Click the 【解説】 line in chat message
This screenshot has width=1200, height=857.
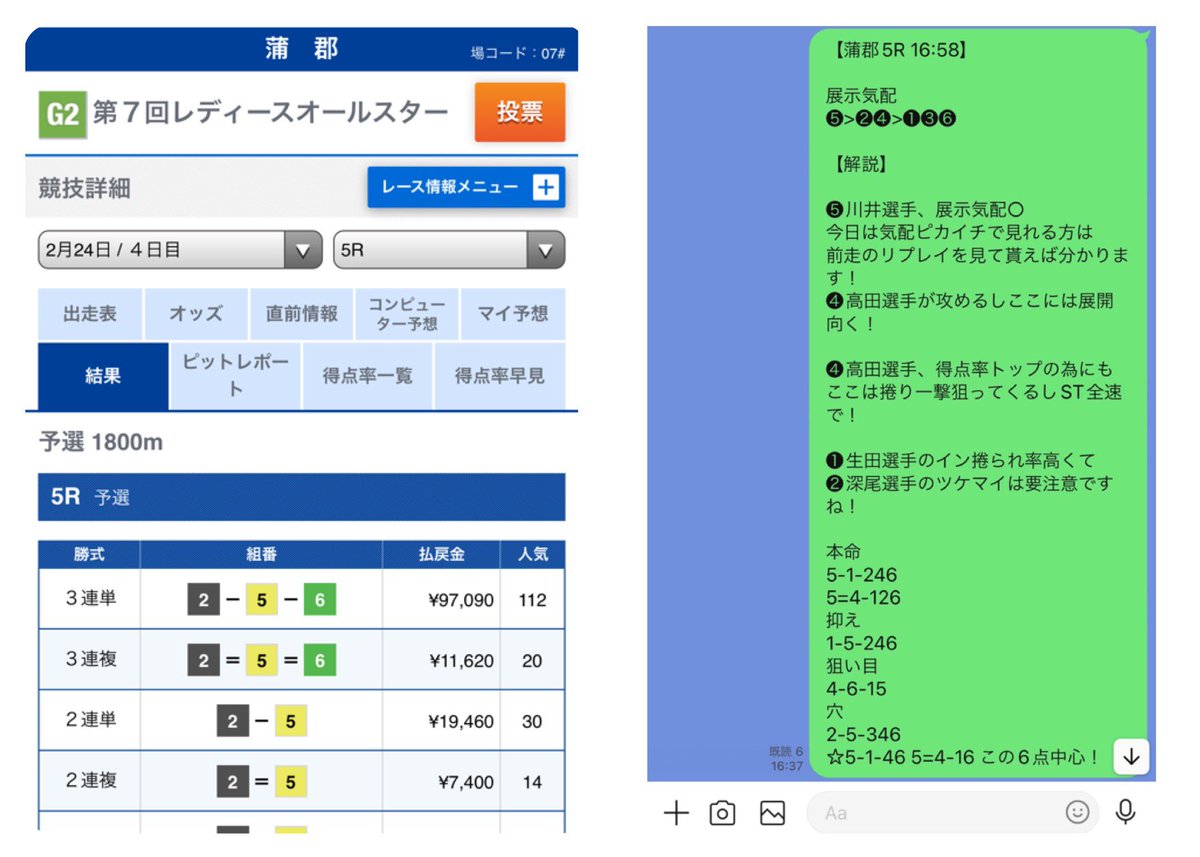click(861, 164)
